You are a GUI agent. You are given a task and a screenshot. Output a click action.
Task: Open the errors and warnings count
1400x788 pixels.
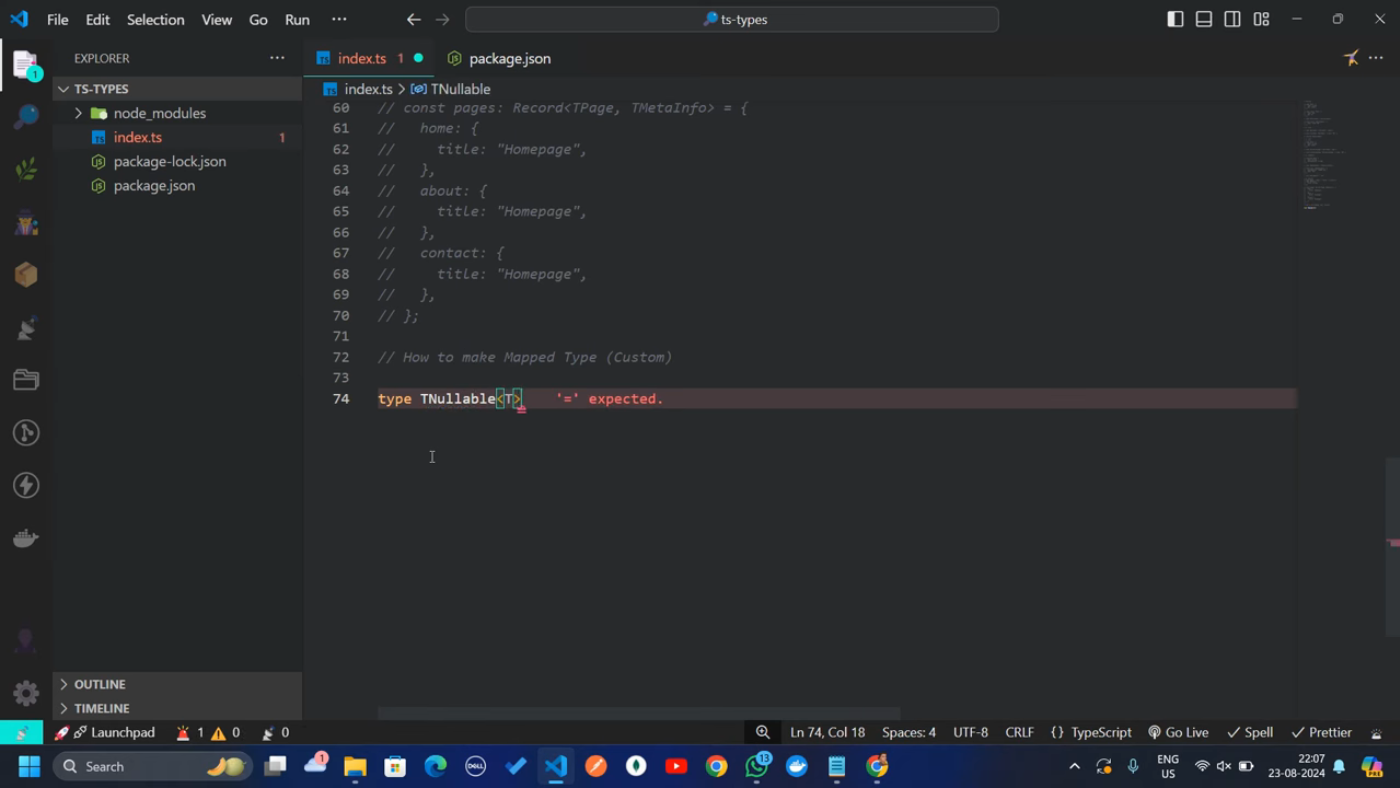click(x=208, y=732)
